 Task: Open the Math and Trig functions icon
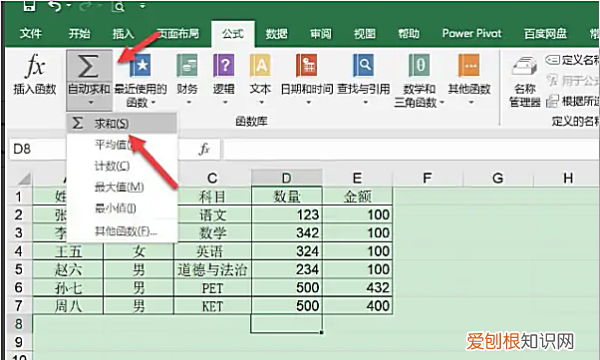click(x=419, y=65)
